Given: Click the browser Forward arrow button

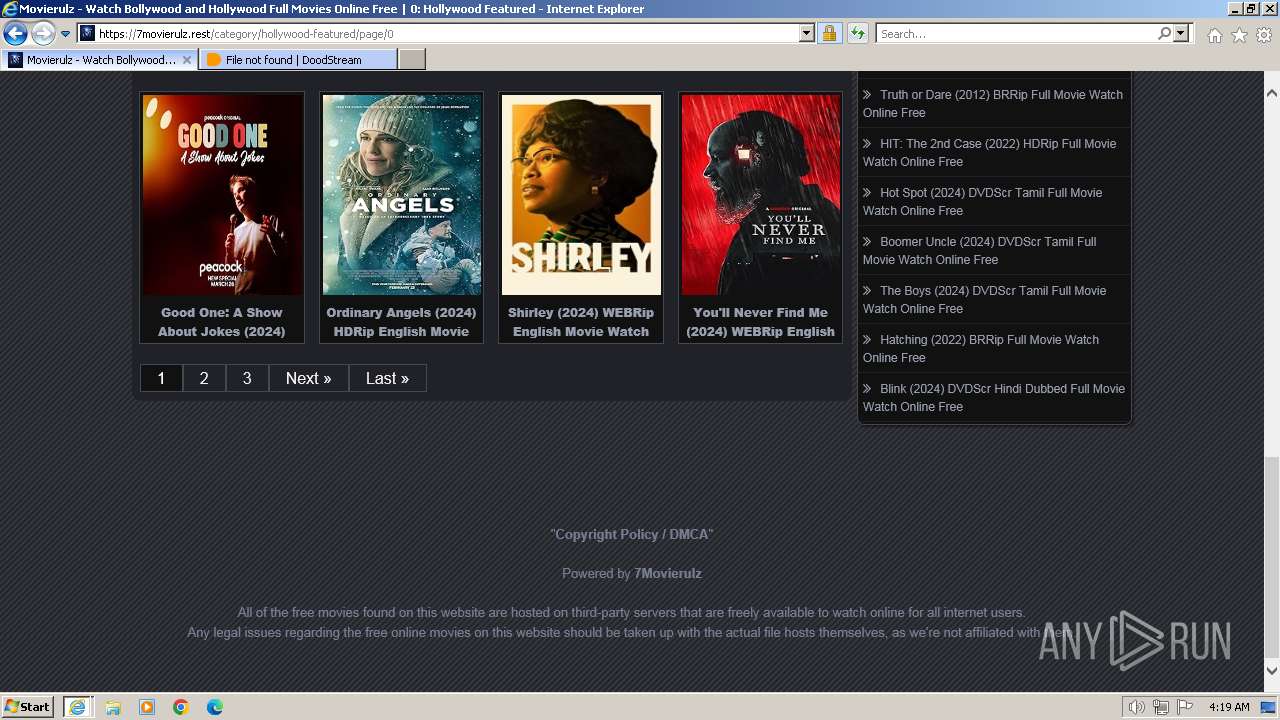Looking at the screenshot, I should click(42, 34).
